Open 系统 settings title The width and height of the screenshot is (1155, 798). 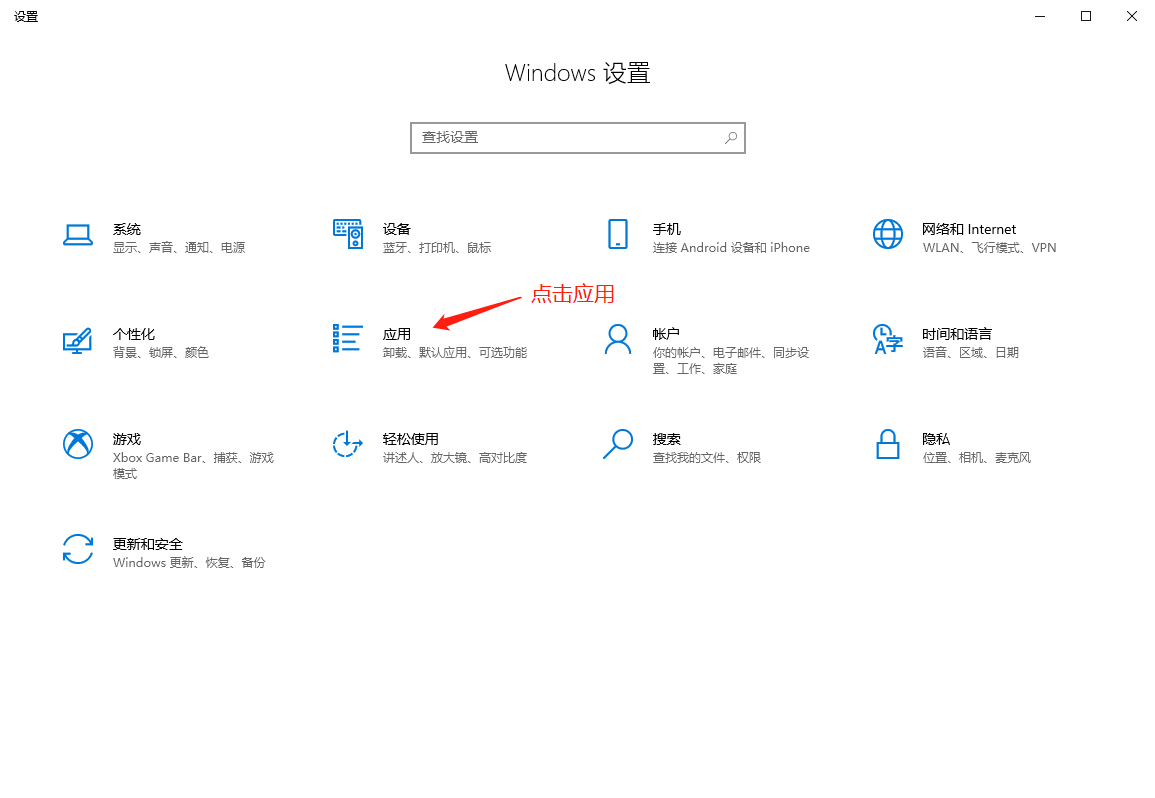[127, 229]
